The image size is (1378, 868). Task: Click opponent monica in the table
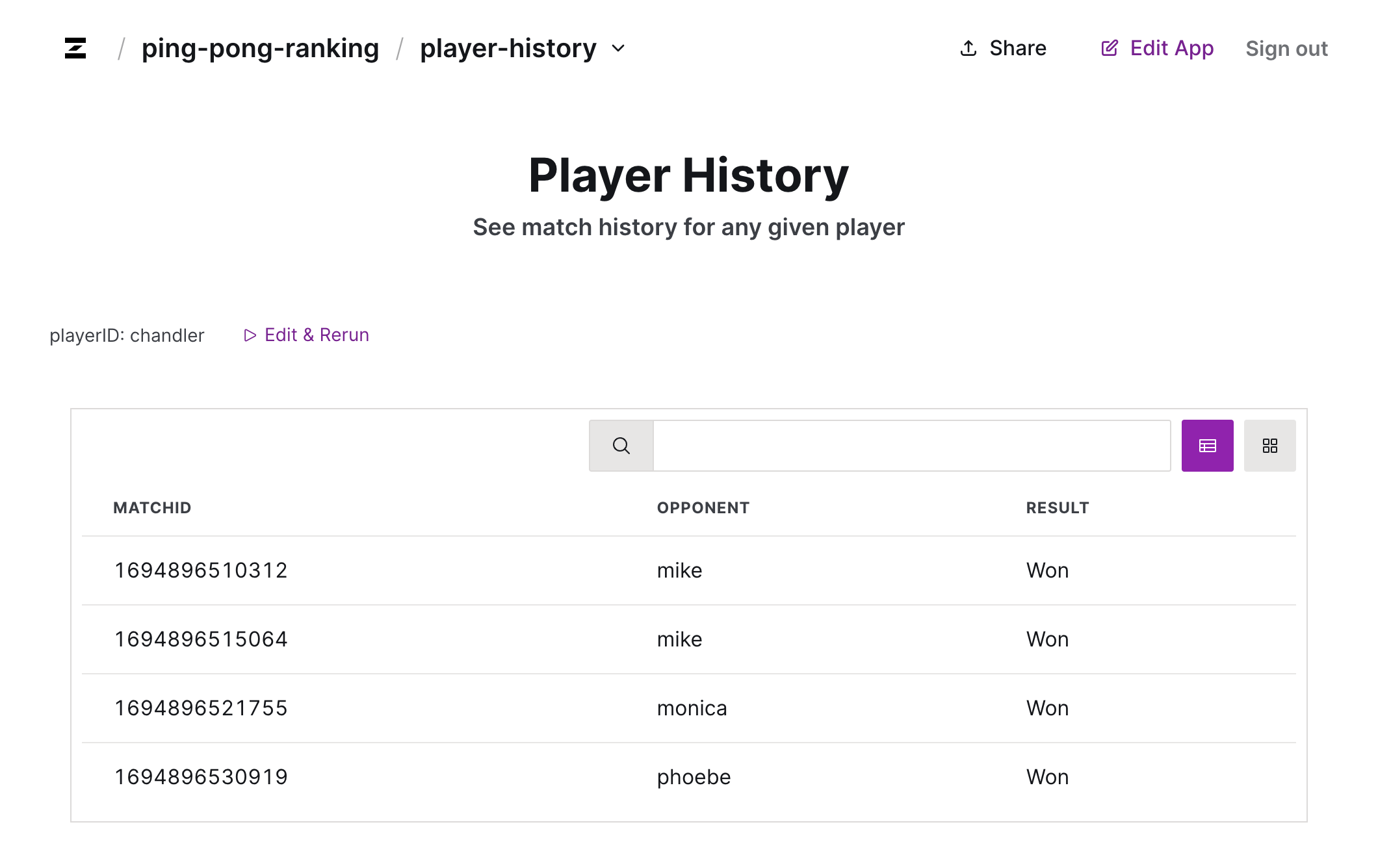click(692, 708)
